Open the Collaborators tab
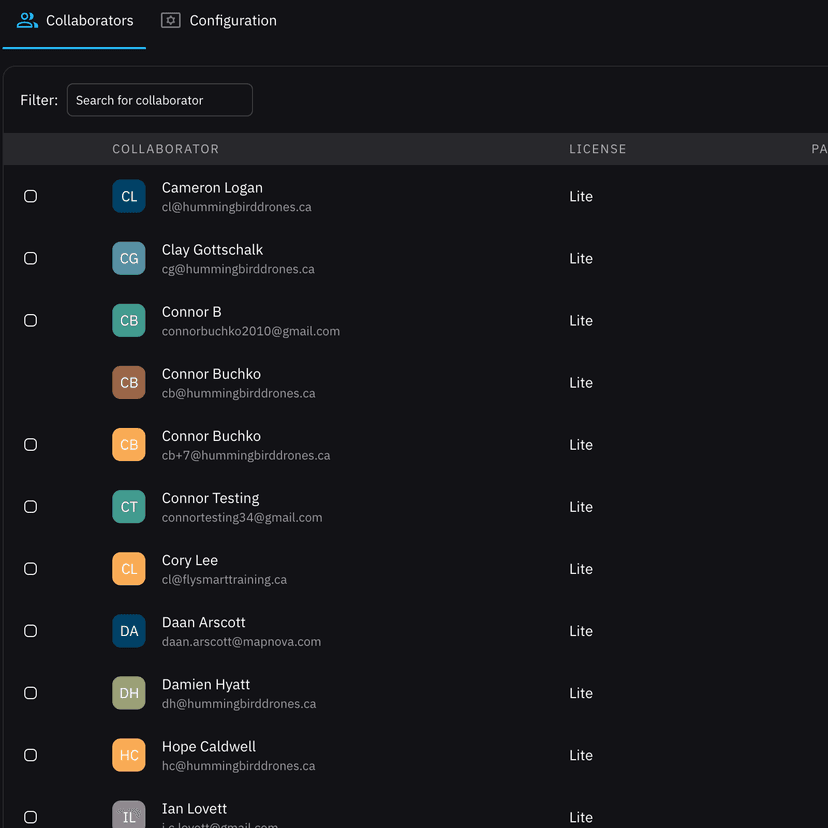Viewport: 828px width, 828px height. 75,21
